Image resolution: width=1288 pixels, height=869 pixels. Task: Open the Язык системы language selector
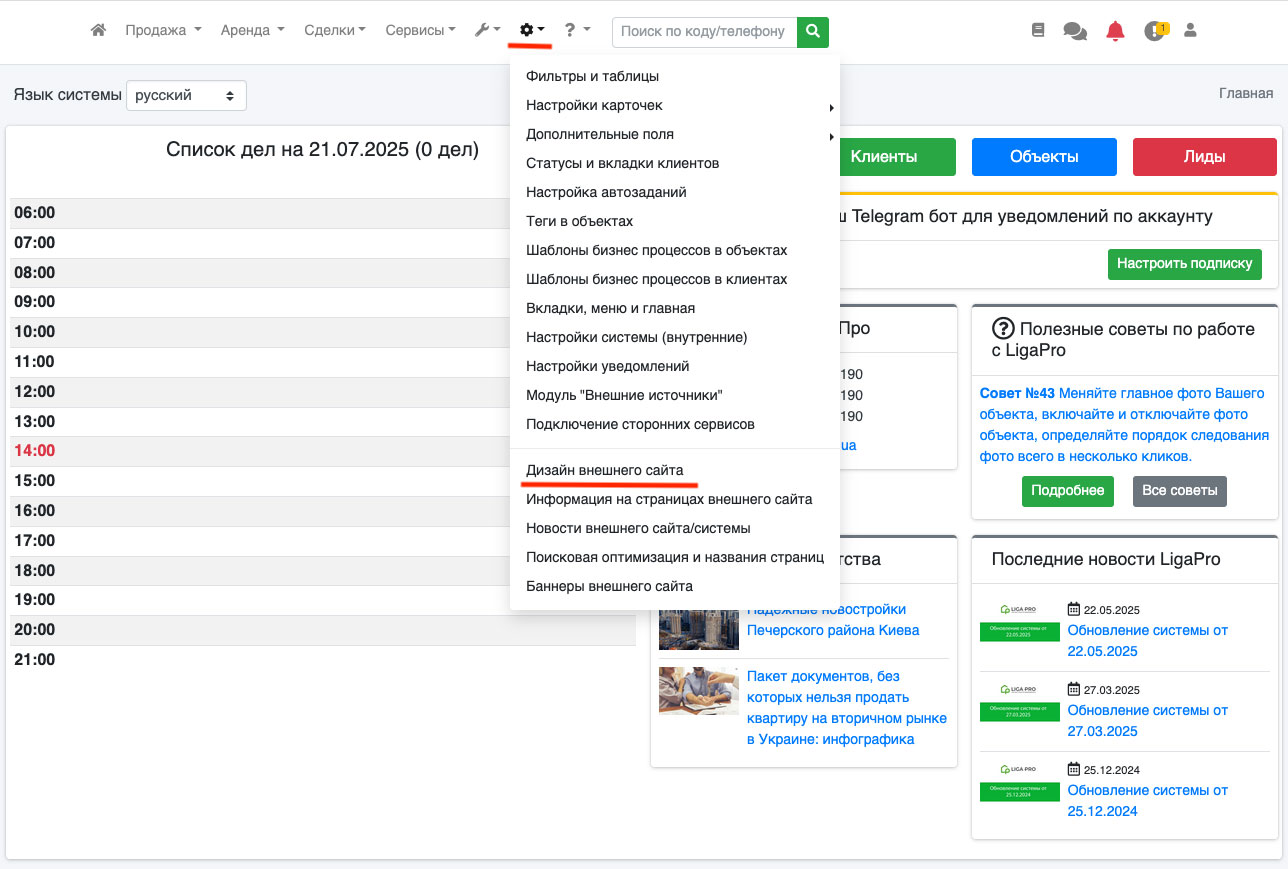click(x=186, y=96)
